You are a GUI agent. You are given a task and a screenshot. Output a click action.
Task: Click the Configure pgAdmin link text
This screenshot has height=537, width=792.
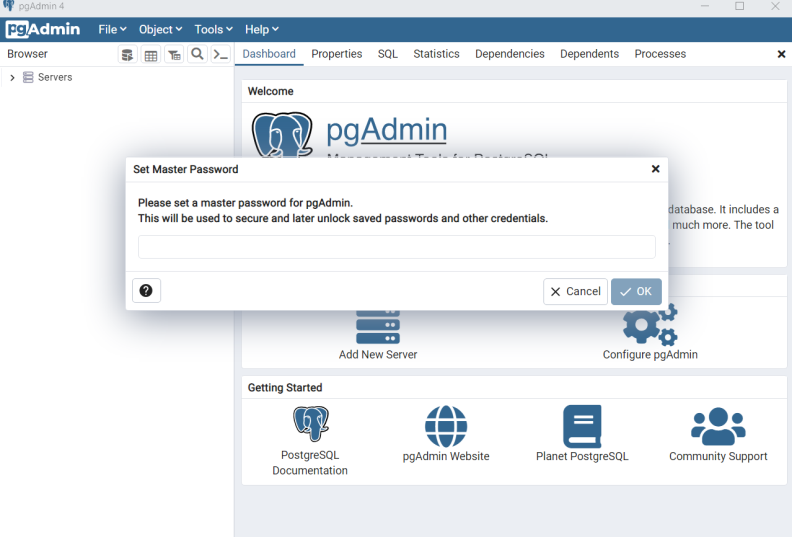650,355
